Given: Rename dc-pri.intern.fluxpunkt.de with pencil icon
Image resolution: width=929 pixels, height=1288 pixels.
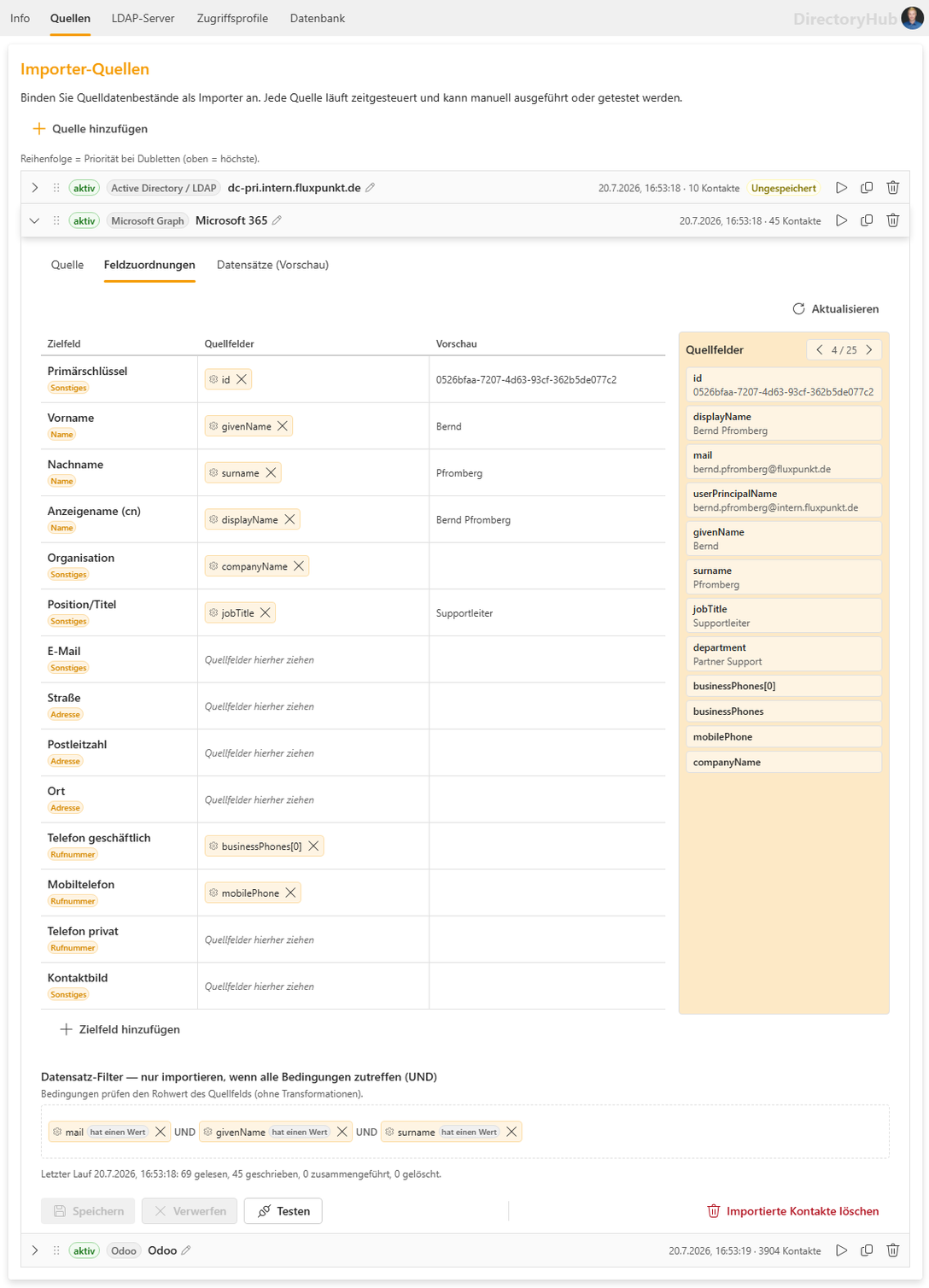Looking at the screenshot, I should coord(371,188).
